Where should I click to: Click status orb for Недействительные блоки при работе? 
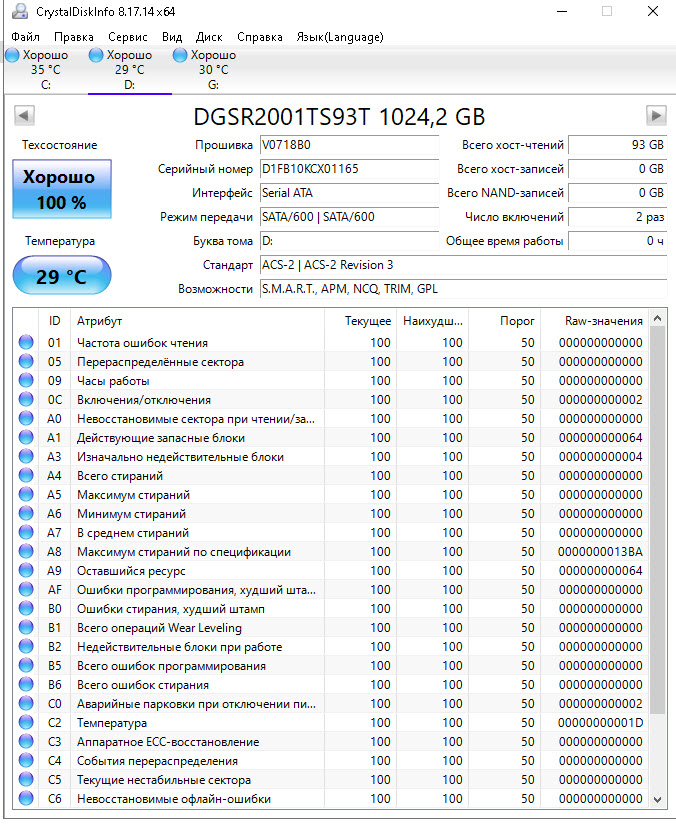(26, 646)
